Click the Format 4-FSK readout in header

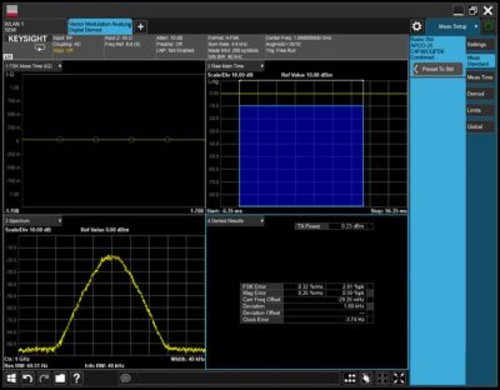click(x=223, y=38)
